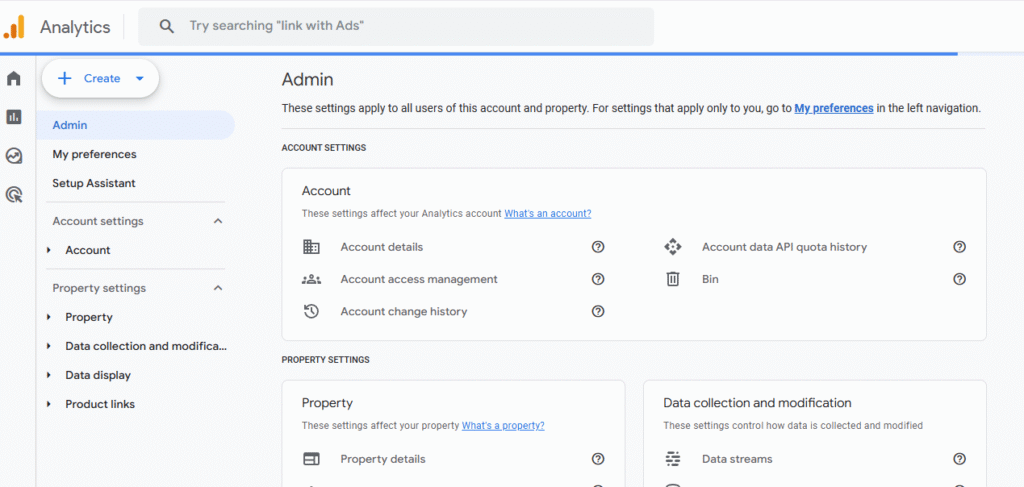Click the search magnifier icon
This screenshot has width=1024, height=487.
coord(167,26)
